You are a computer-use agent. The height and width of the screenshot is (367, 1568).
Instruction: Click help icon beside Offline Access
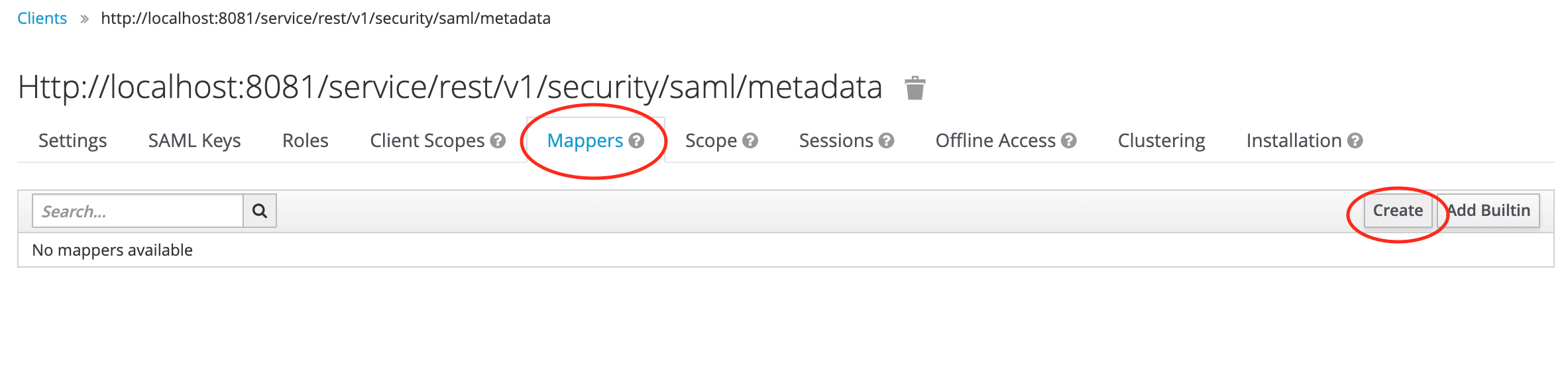[x=1068, y=140]
